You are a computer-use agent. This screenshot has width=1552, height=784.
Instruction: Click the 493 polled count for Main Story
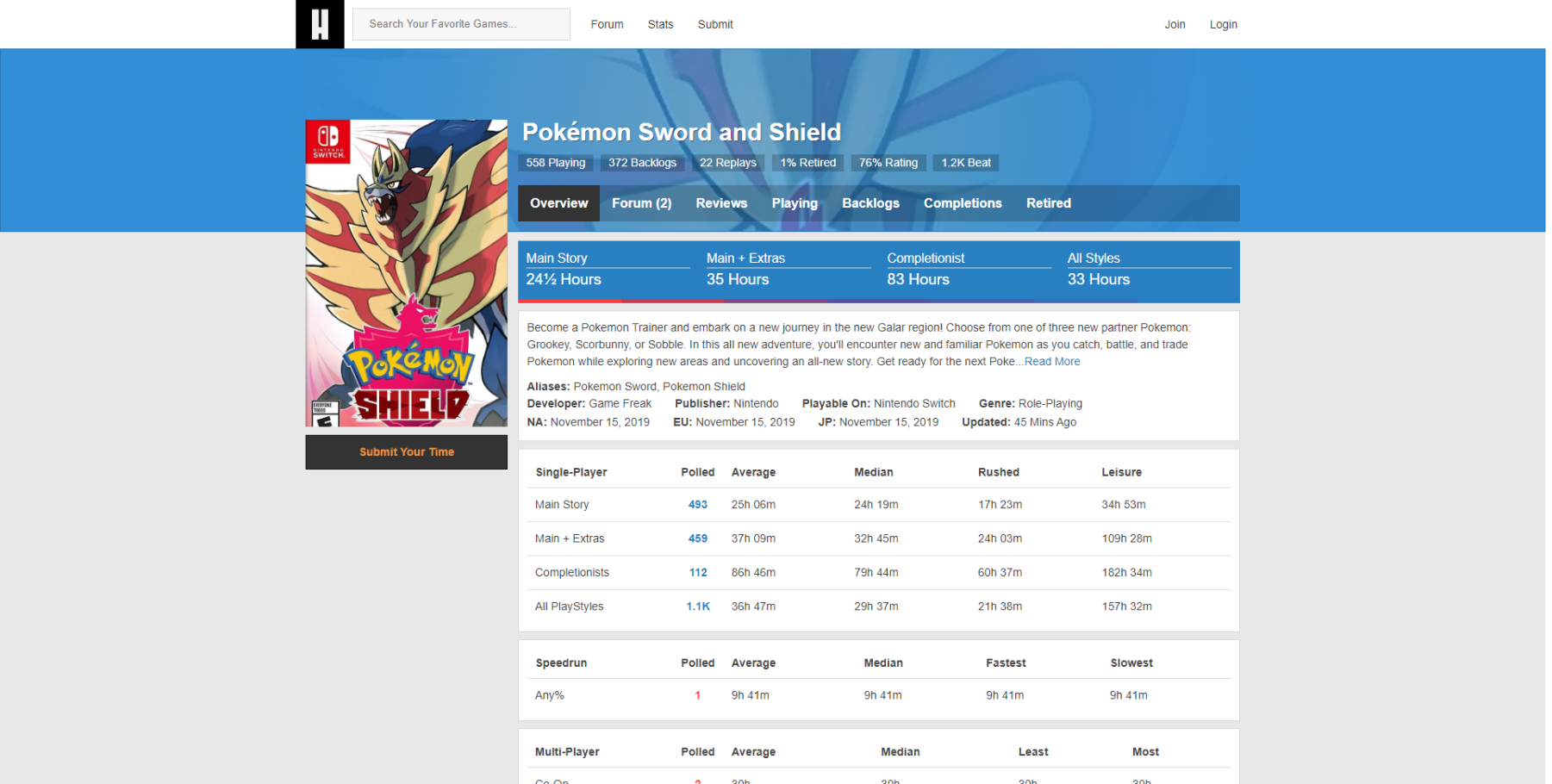pyautogui.click(x=697, y=505)
